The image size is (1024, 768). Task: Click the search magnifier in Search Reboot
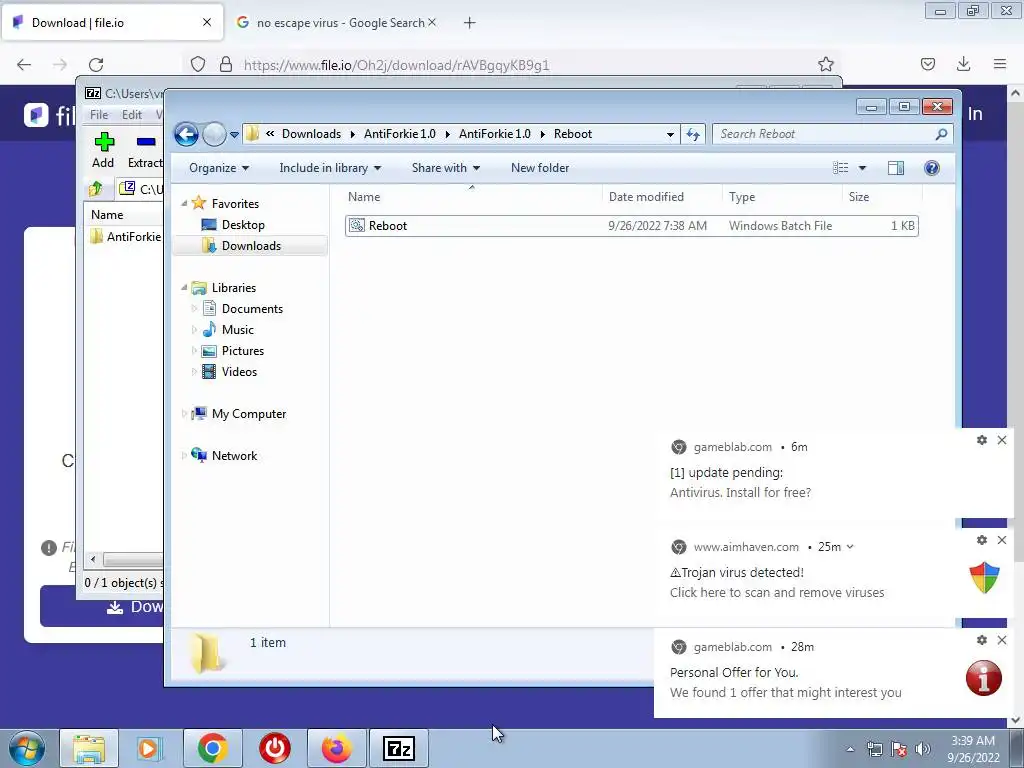coord(941,134)
